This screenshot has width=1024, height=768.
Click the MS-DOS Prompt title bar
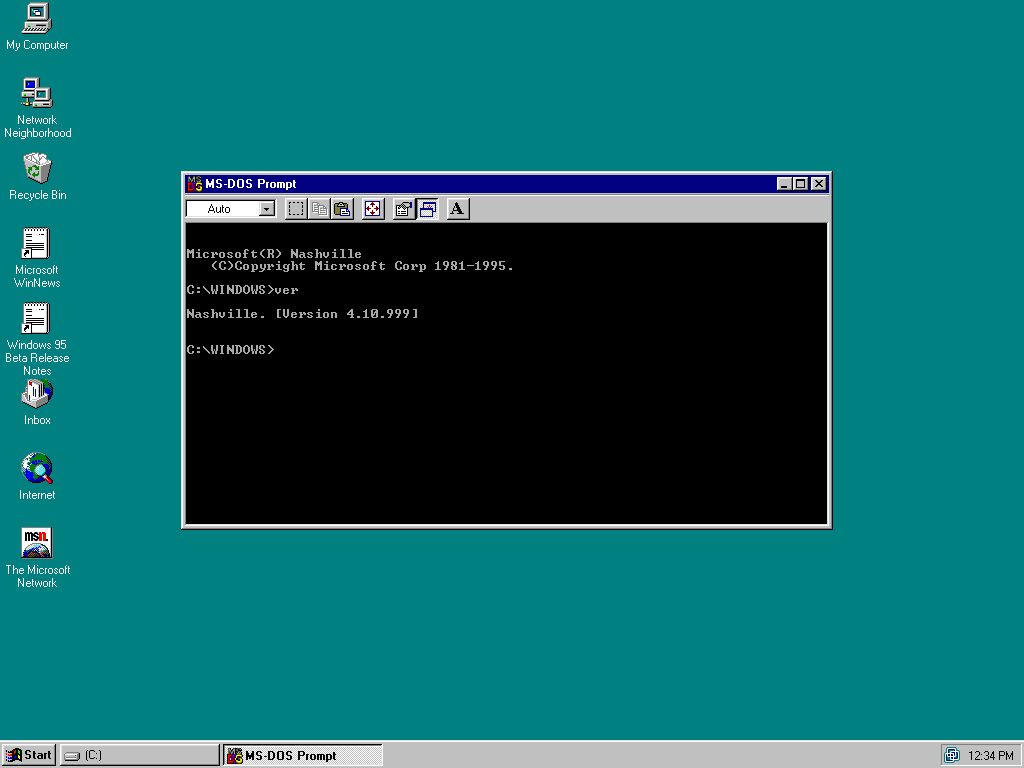tap(506, 184)
